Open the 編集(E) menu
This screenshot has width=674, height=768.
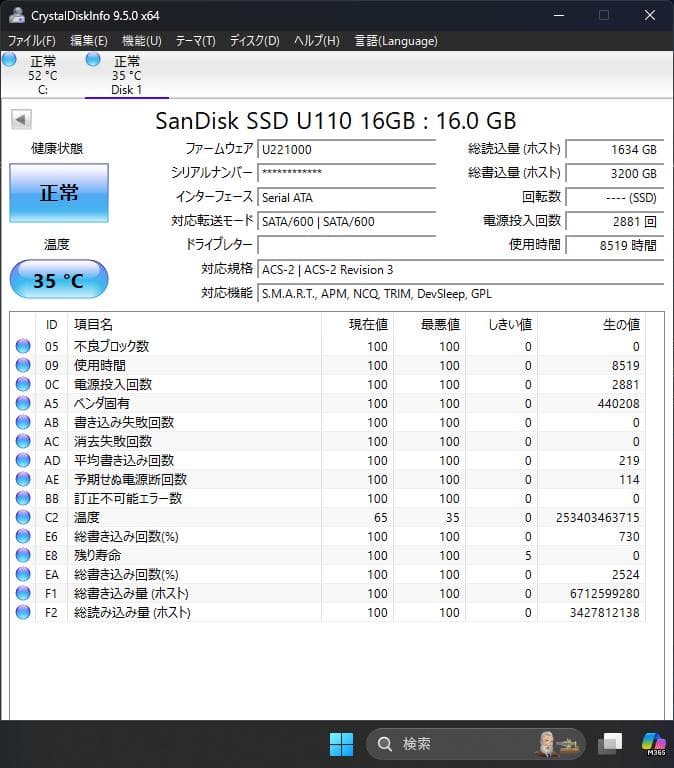pos(89,41)
